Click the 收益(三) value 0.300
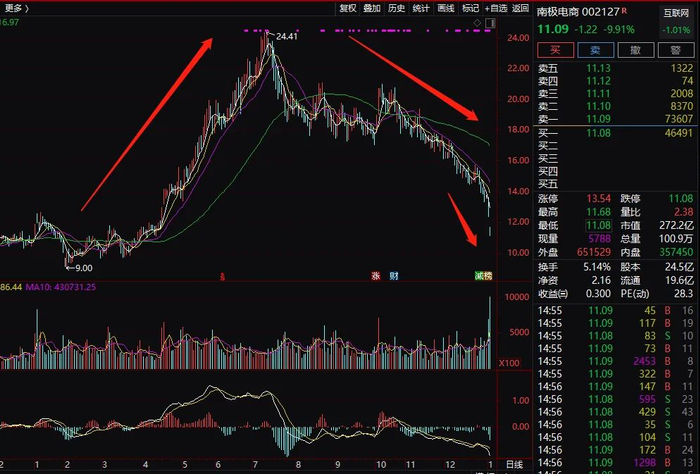The image size is (700, 474). coord(598,294)
